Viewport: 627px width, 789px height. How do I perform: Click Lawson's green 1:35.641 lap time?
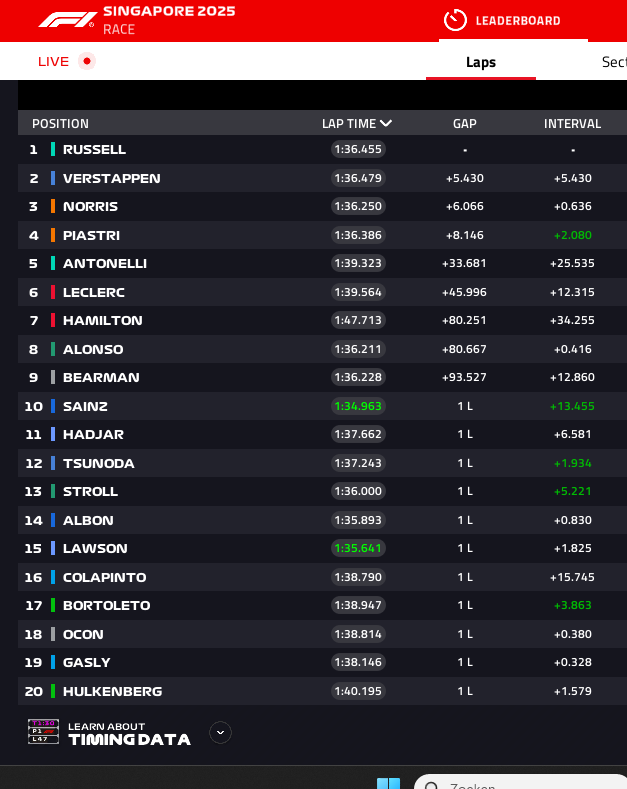tap(358, 548)
